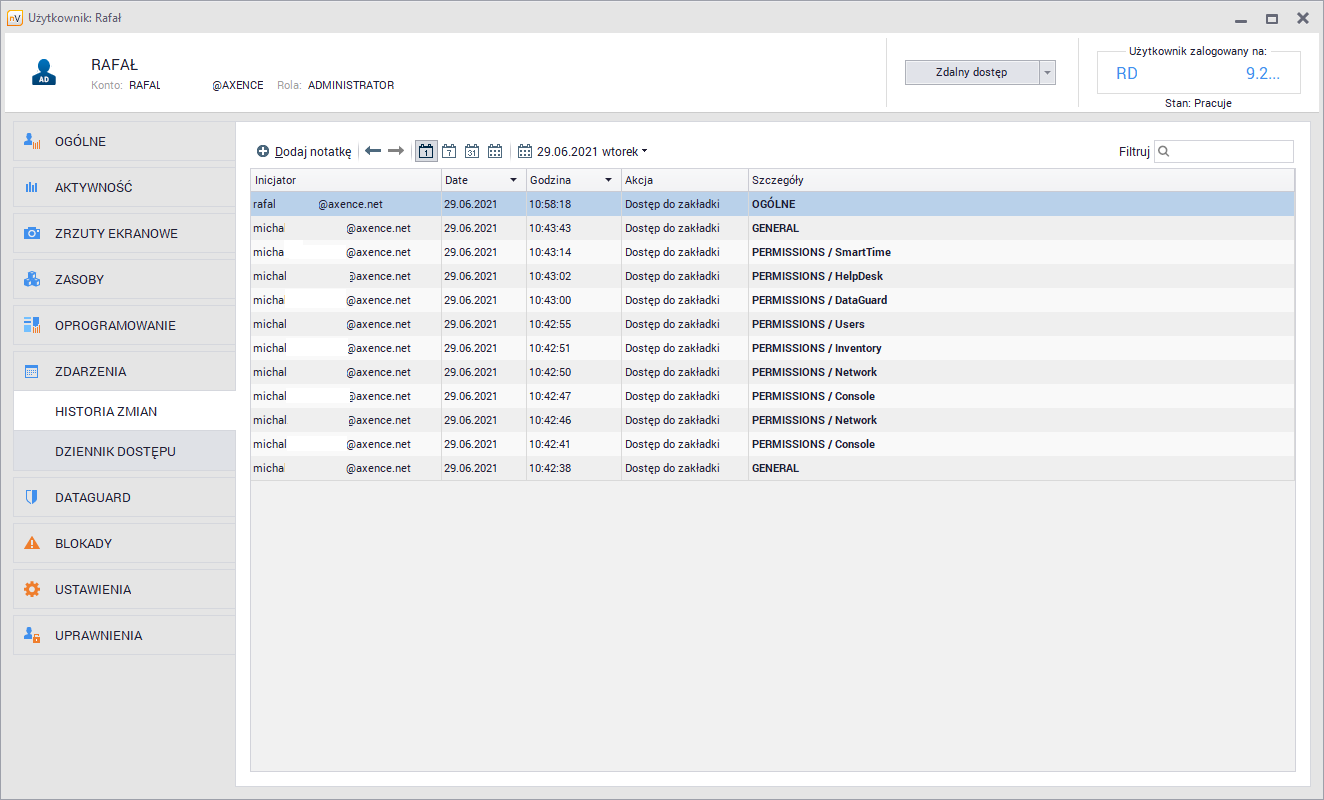Click the DATAGUARD shield icon
Image resolution: width=1324 pixels, height=800 pixels.
click(31, 496)
